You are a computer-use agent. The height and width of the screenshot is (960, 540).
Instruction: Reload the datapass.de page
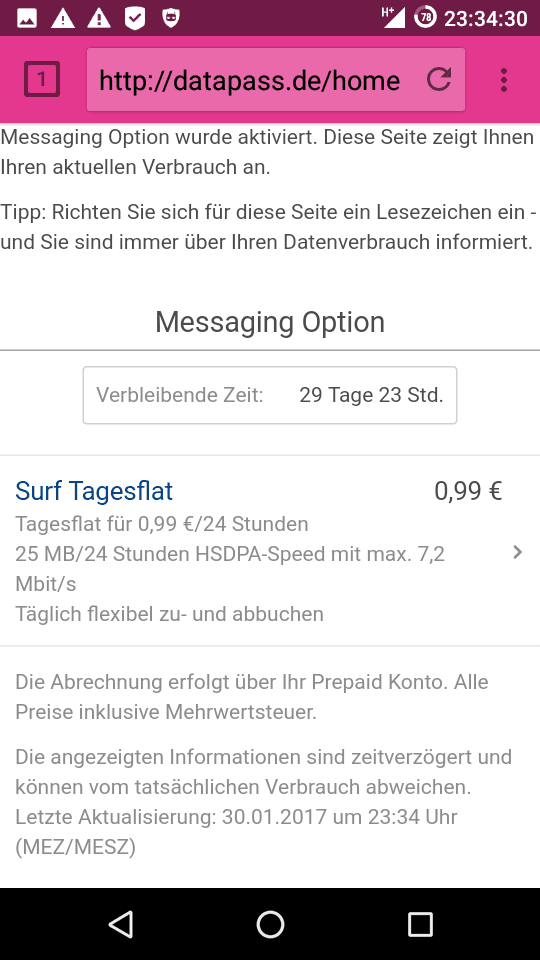click(438, 80)
